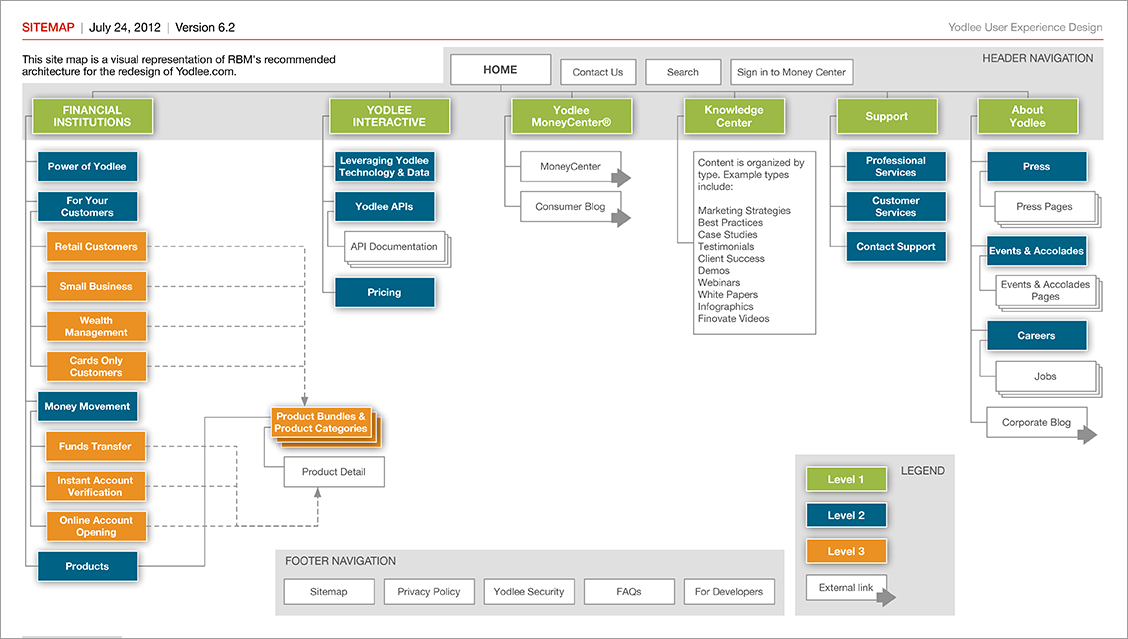Click the Products blue box

coord(87,566)
